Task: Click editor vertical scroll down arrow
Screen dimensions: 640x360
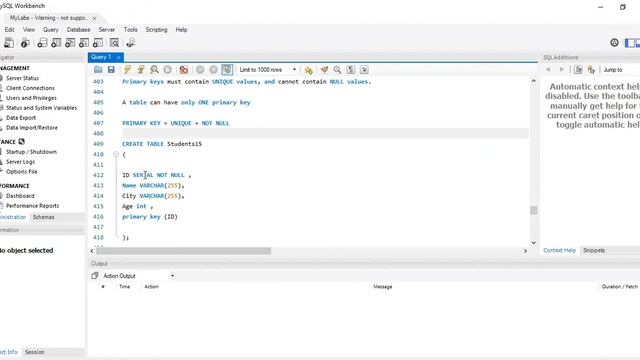Action: (533, 242)
